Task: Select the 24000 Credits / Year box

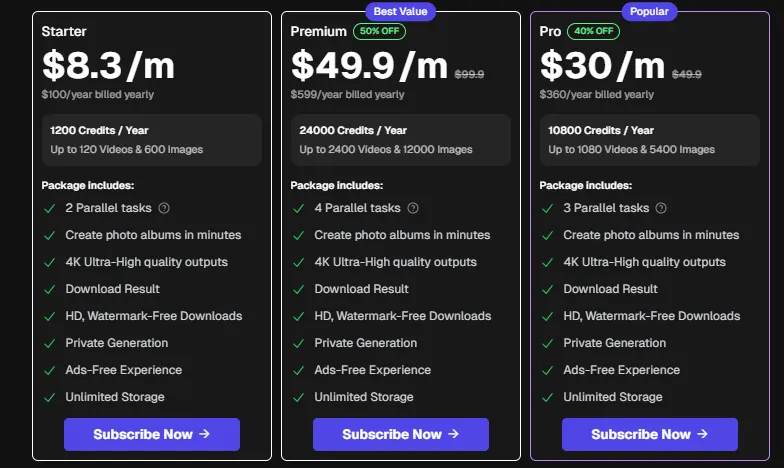Action: 400,140
